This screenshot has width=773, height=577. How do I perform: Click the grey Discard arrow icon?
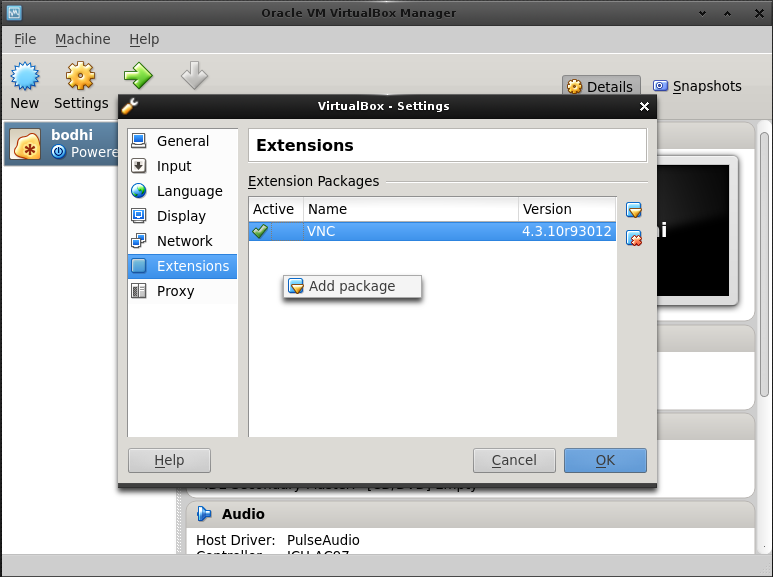tap(194, 76)
